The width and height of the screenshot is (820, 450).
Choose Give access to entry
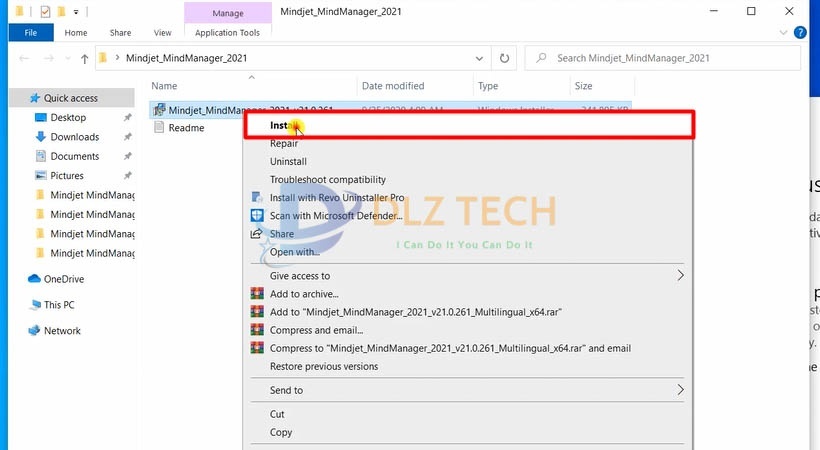pyautogui.click(x=300, y=276)
